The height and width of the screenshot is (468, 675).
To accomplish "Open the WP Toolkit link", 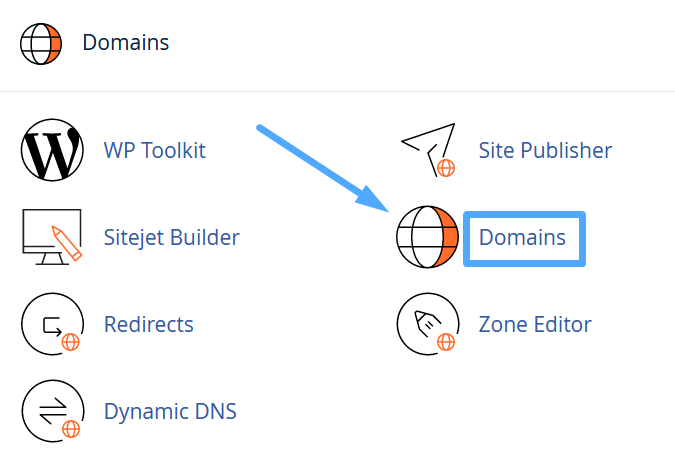I will 154,151.
